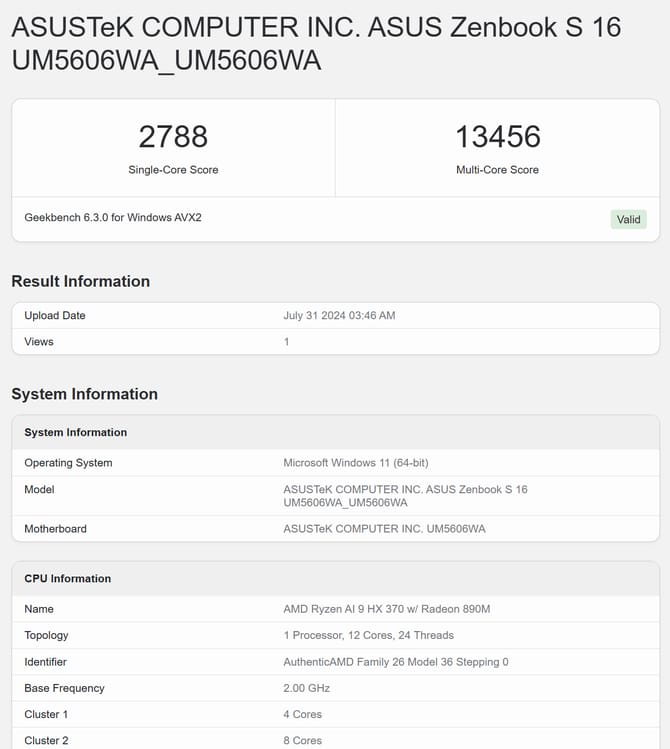This screenshot has width=670, height=749.
Task: Click the 2.00 GHz base frequency value
Action: [x=307, y=688]
